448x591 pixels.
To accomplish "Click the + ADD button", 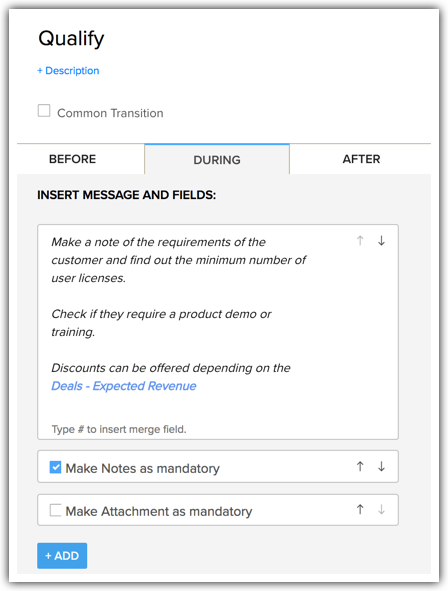I will (x=62, y=556).
